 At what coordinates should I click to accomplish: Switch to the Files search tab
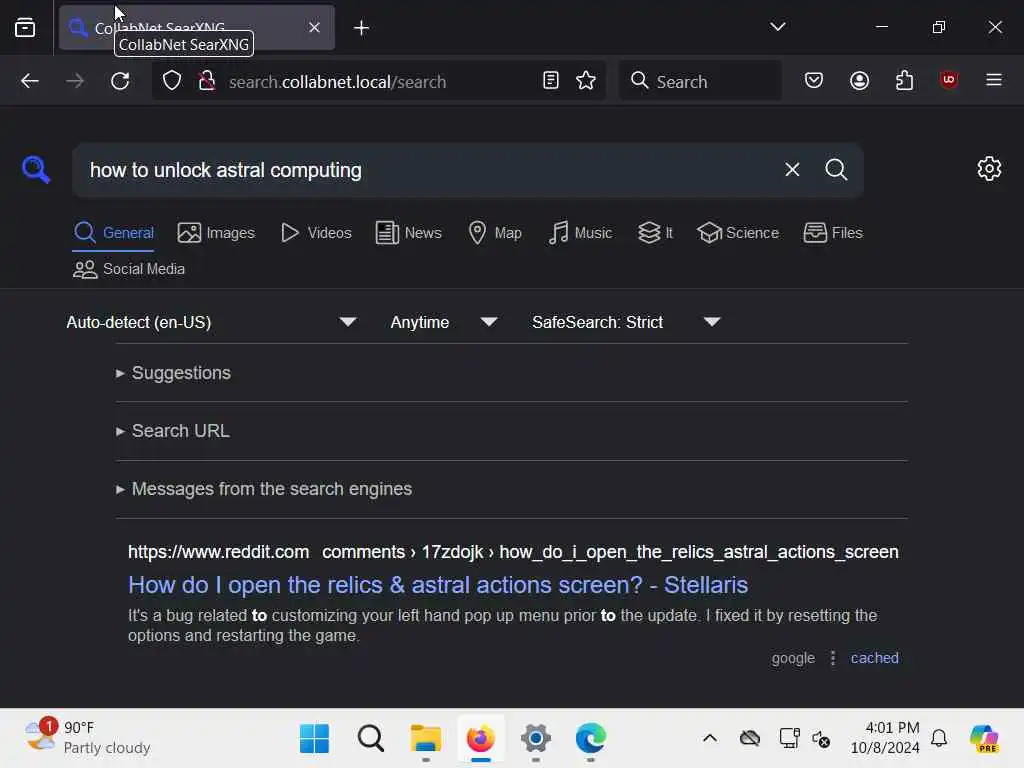[x=833, y=232]
